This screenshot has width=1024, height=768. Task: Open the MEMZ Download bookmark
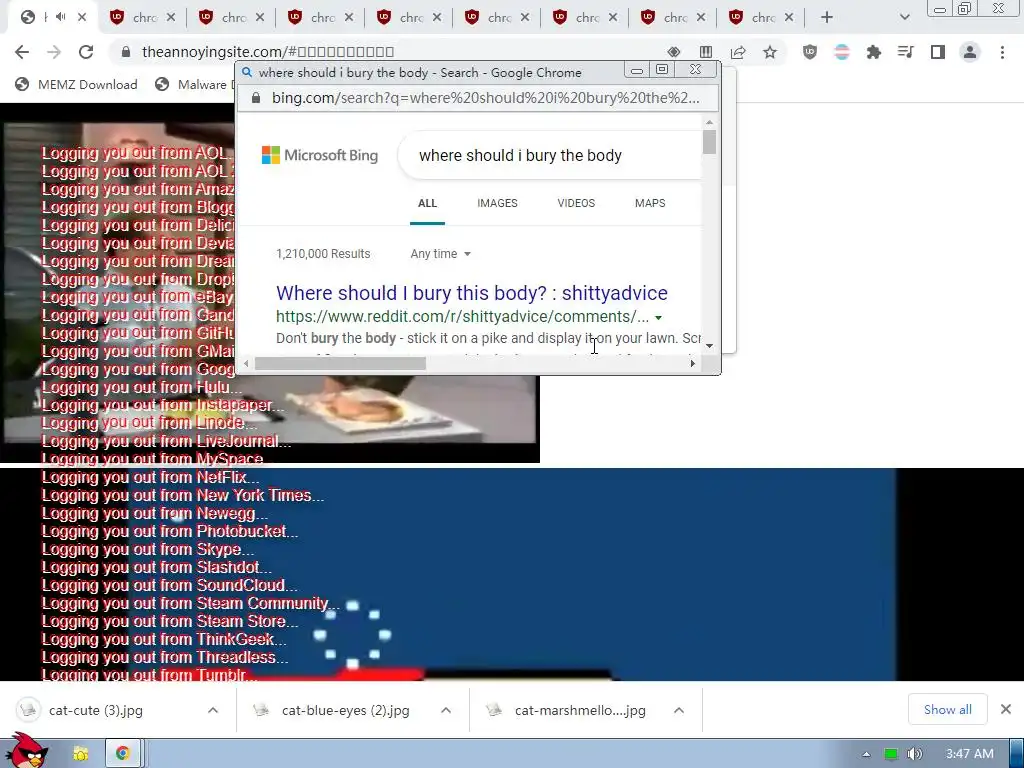coord(76,84)
